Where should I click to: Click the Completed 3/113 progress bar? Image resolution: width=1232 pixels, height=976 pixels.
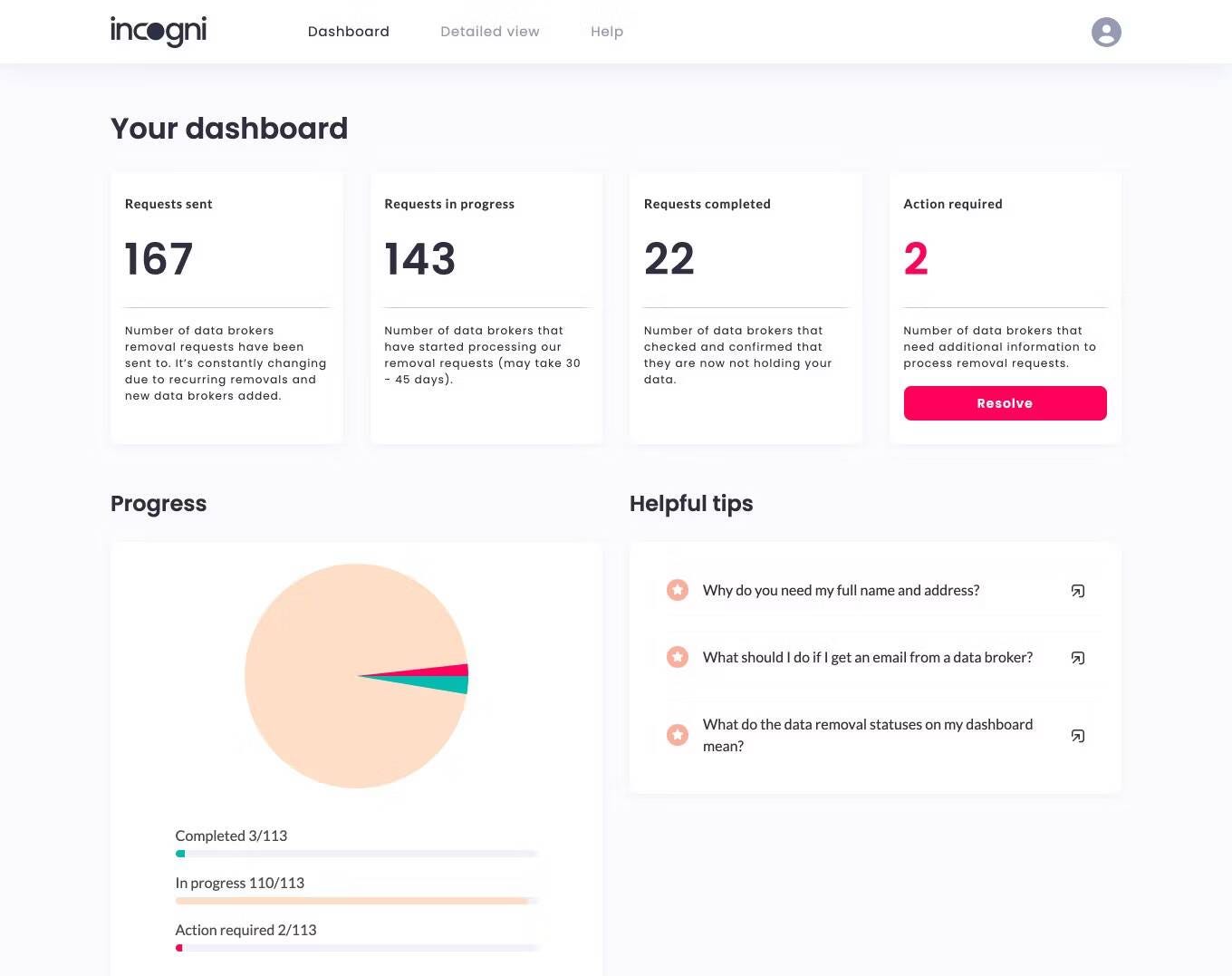click(357, 854)
